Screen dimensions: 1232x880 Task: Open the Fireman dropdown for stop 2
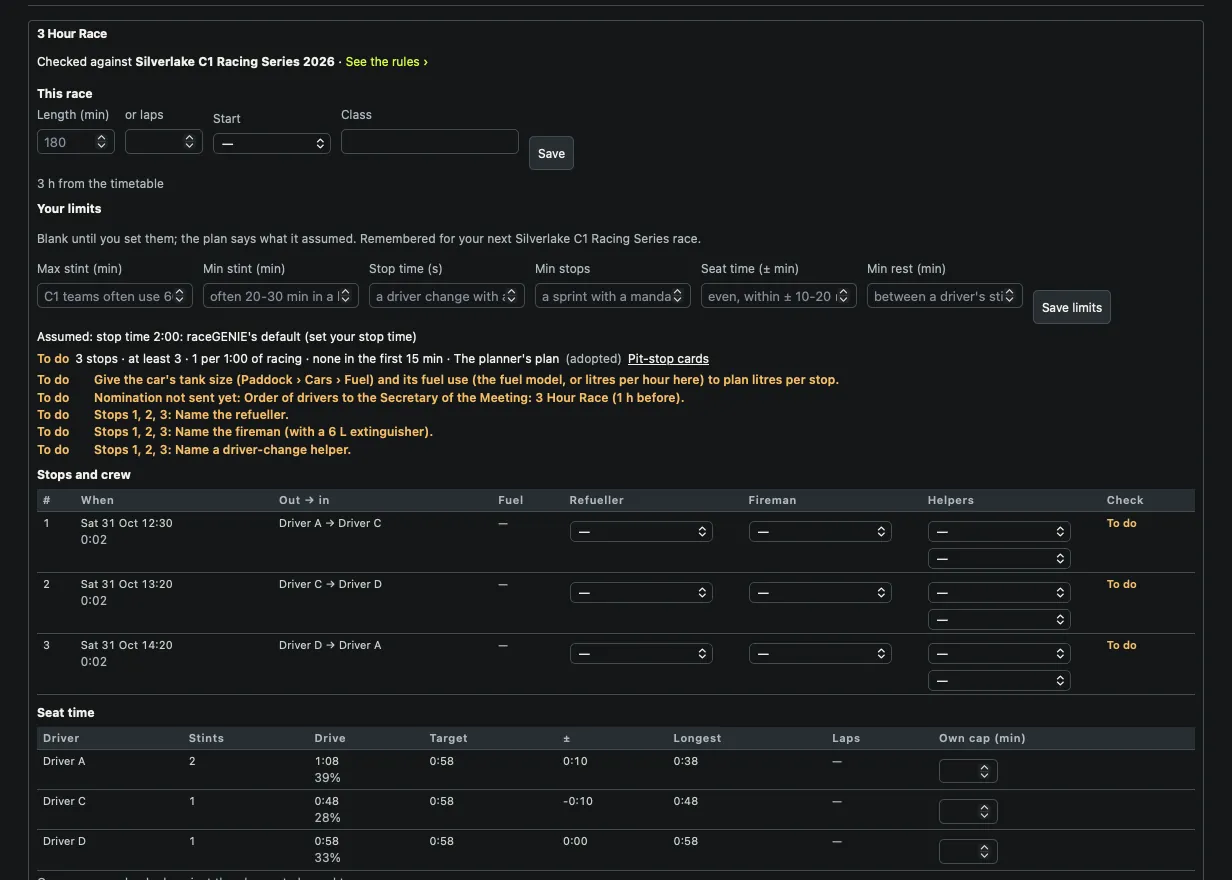tap(820, 593)
